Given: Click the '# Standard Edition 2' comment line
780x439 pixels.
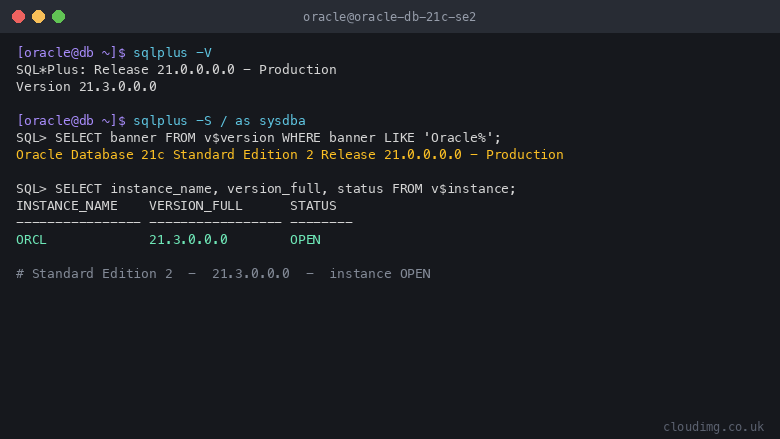Looking at the screenshot, I should [223, 274].
